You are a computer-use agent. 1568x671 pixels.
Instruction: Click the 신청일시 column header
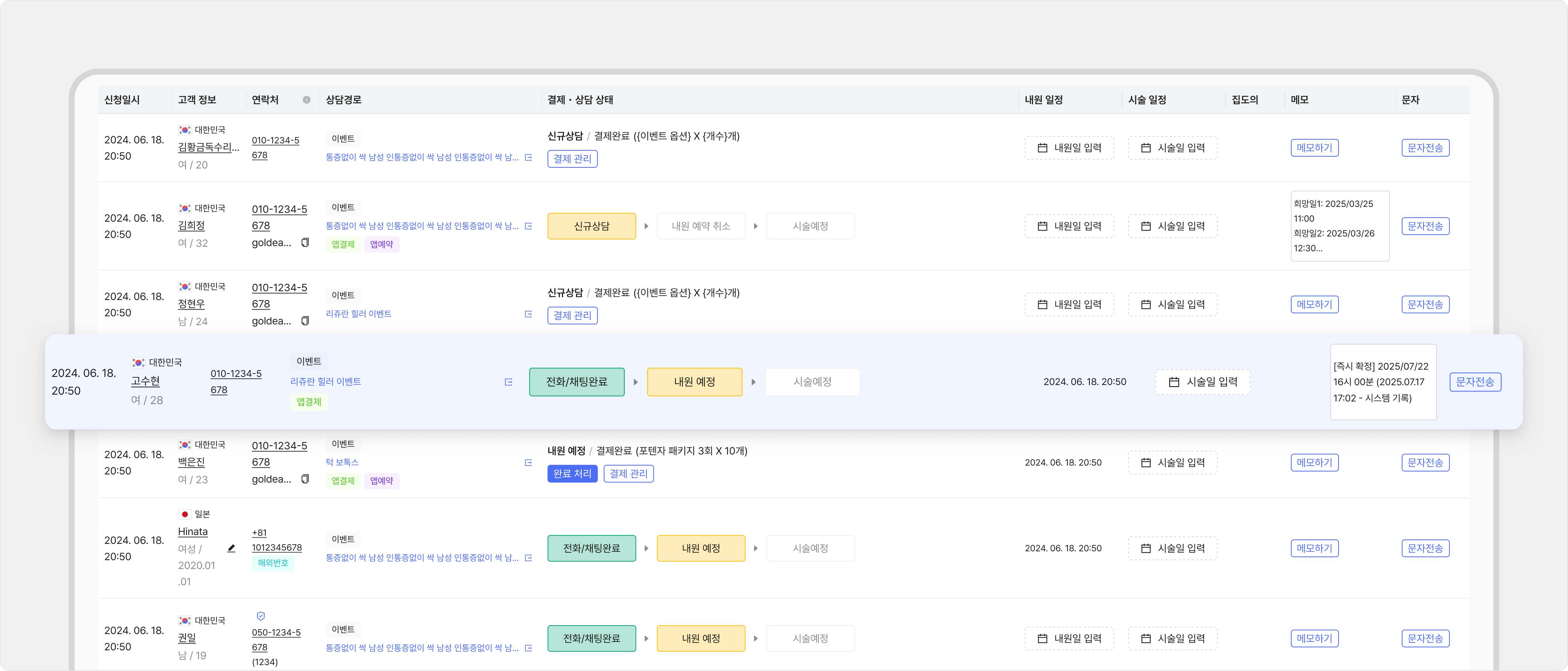pos(122,100)
